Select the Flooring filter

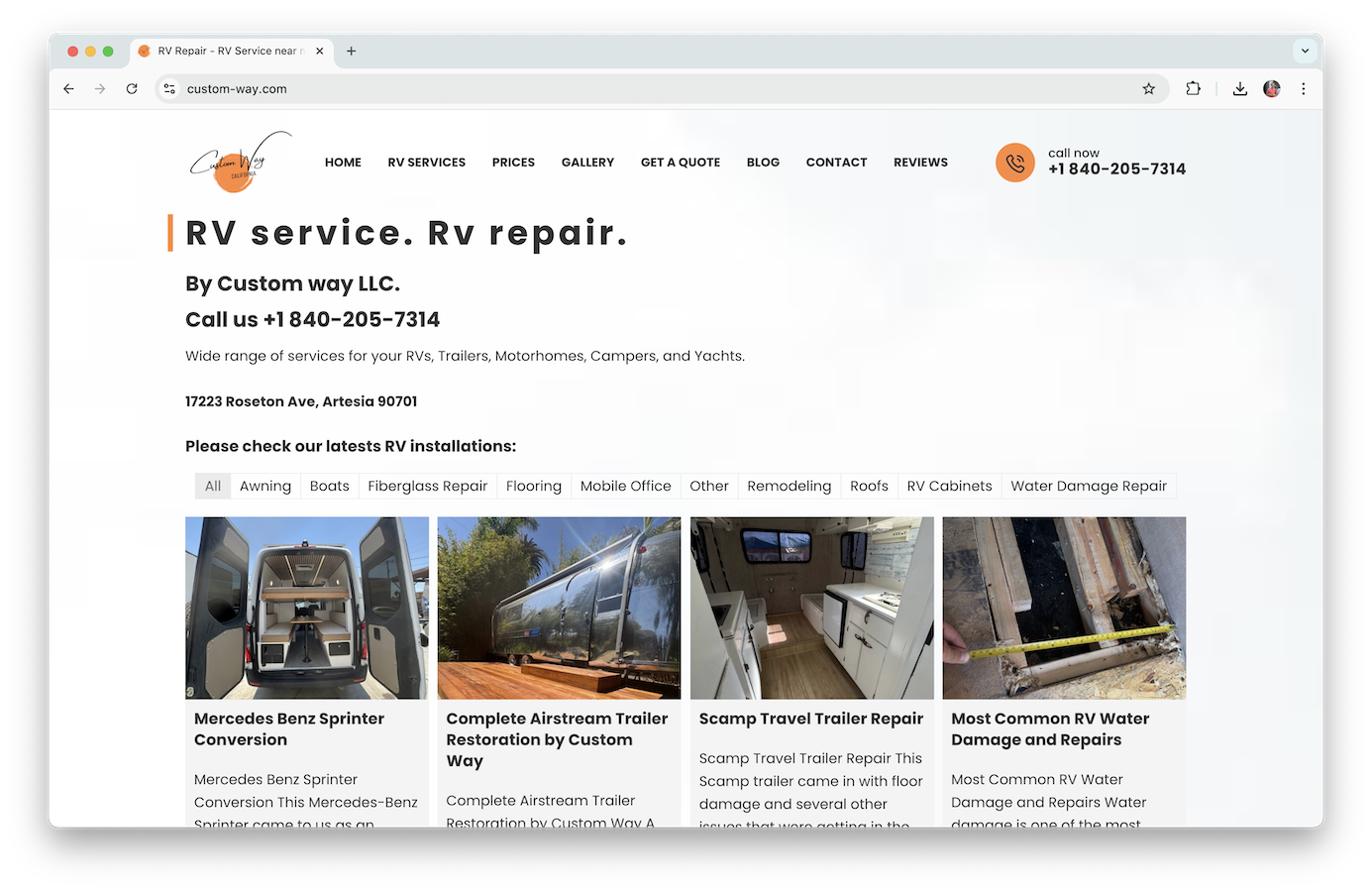pos(533,486)
